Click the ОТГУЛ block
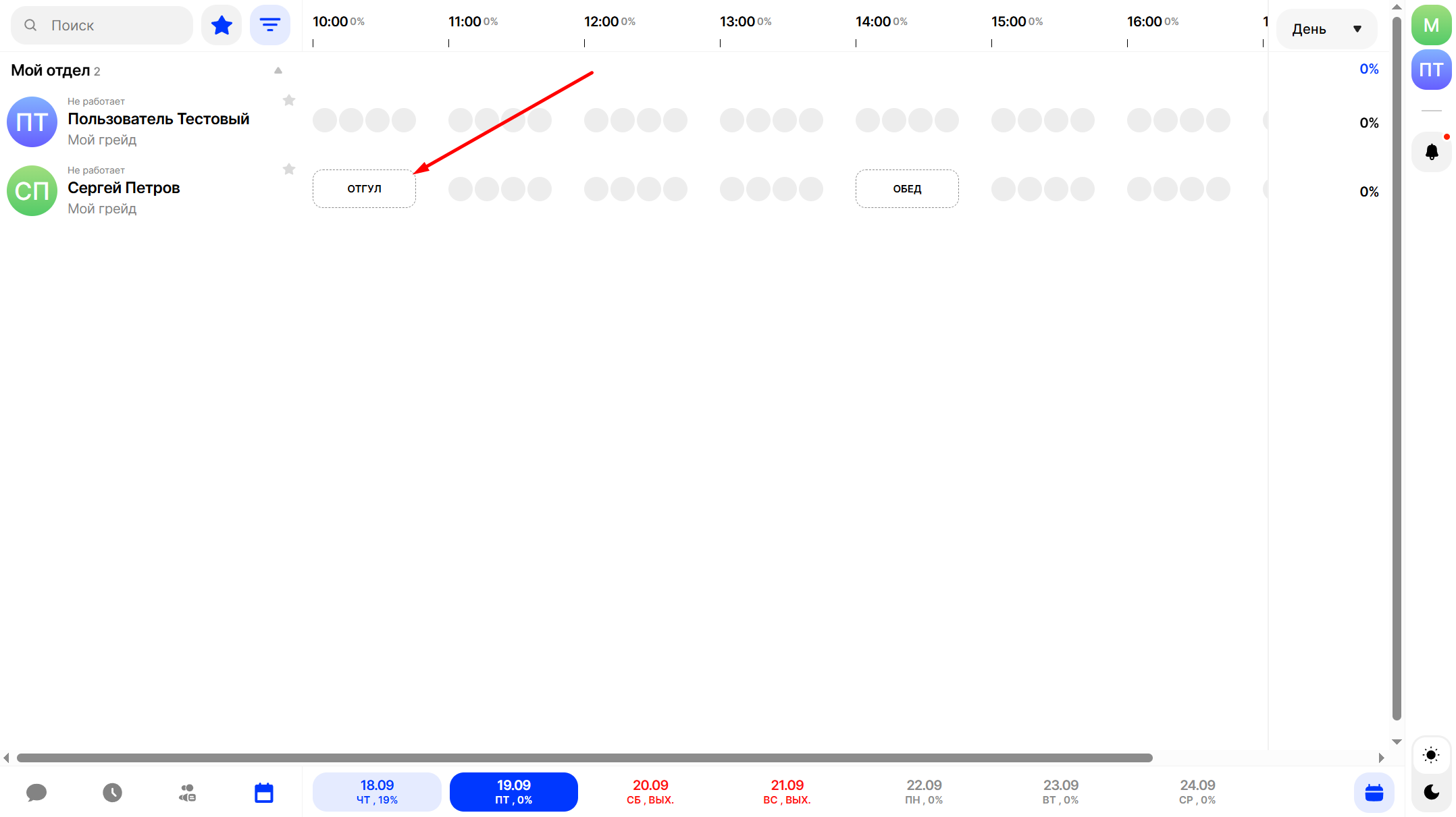Screen dimensions: 1456x817 pos(364,189)
